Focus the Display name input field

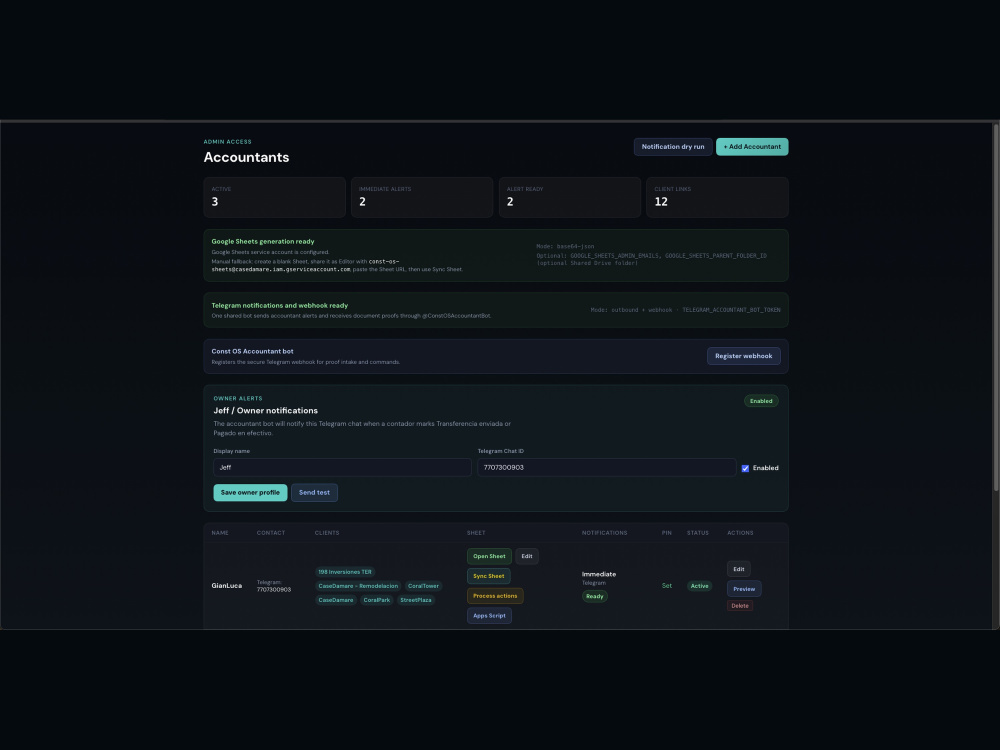point(342,467)
